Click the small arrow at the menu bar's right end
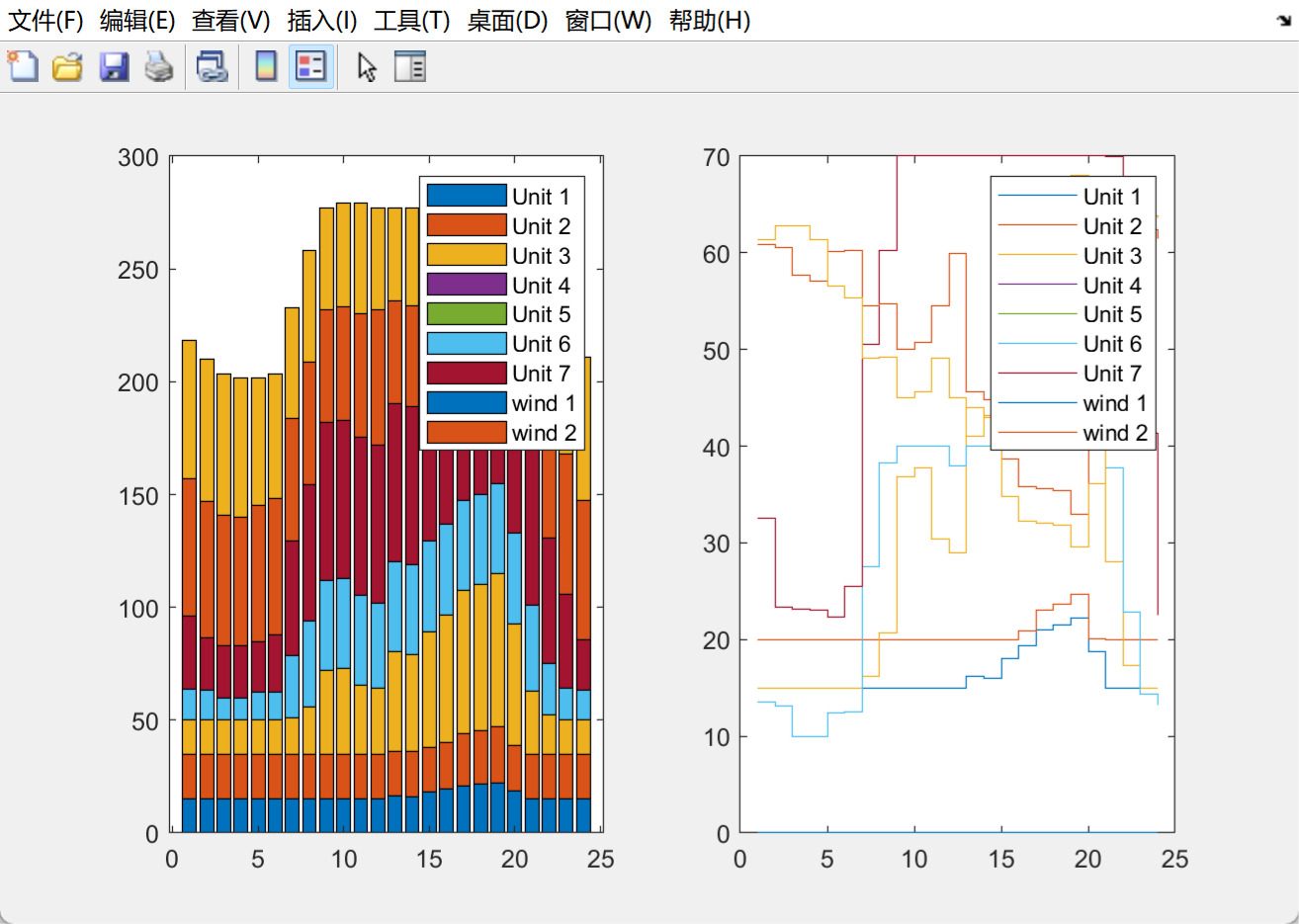Image resolution: width=1299 pixels, height=924 pixels. [x=1284, y=21]
